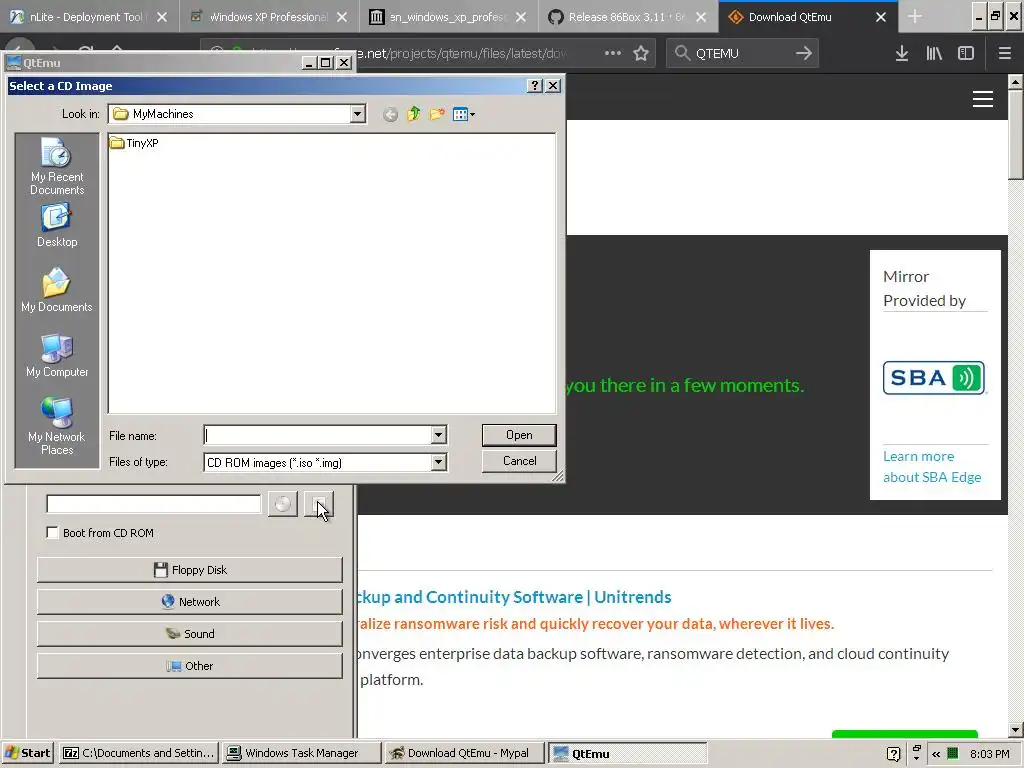Click the 8:03 PM clock
This screenshot has width=1024, height=768.
pyautogui.click(x=989, y=754)
